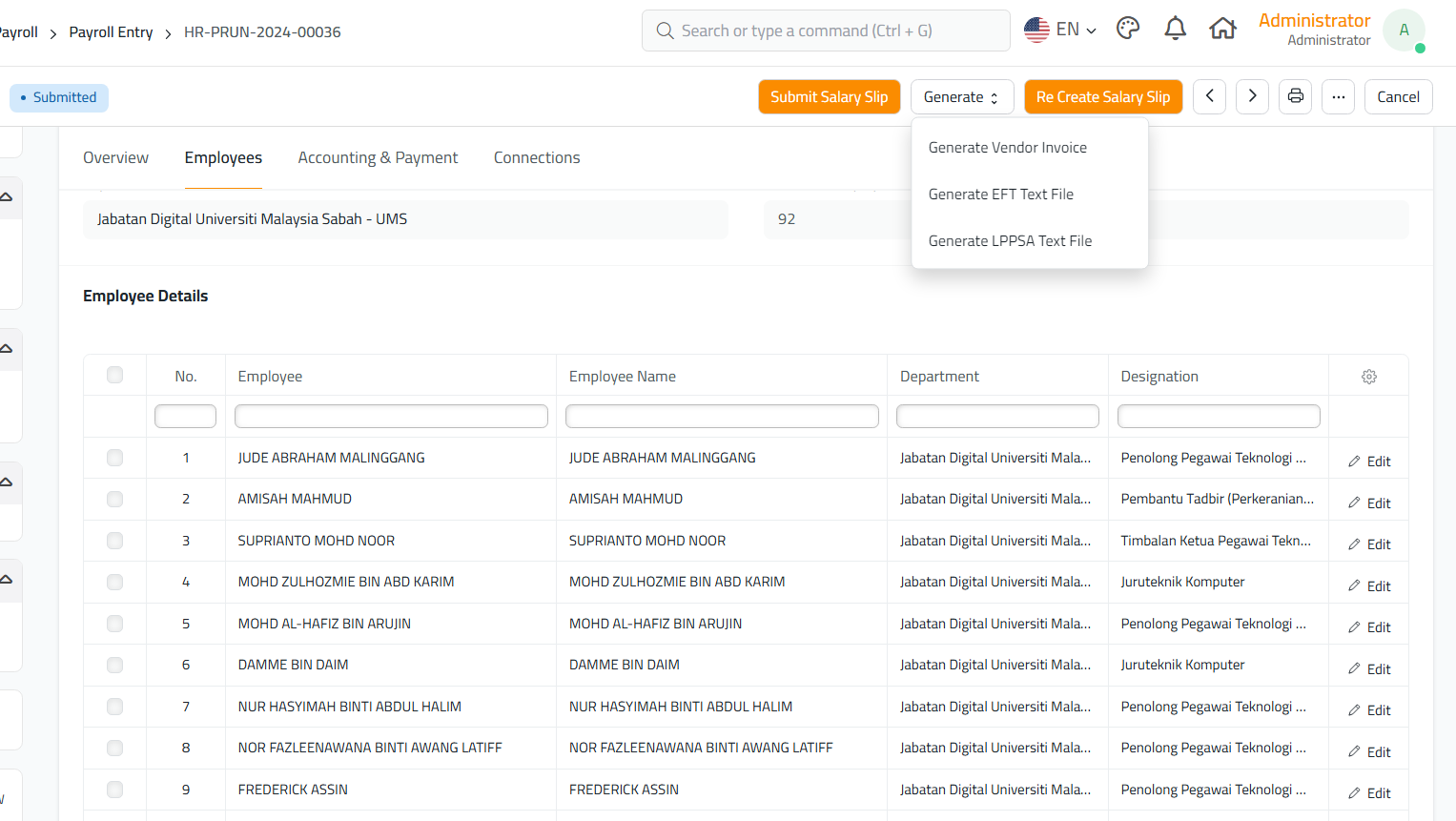Tick checkbox for AMISAH MAHMUD row
The height and width of the screenshot is (821, 1456).
point(115,499)
